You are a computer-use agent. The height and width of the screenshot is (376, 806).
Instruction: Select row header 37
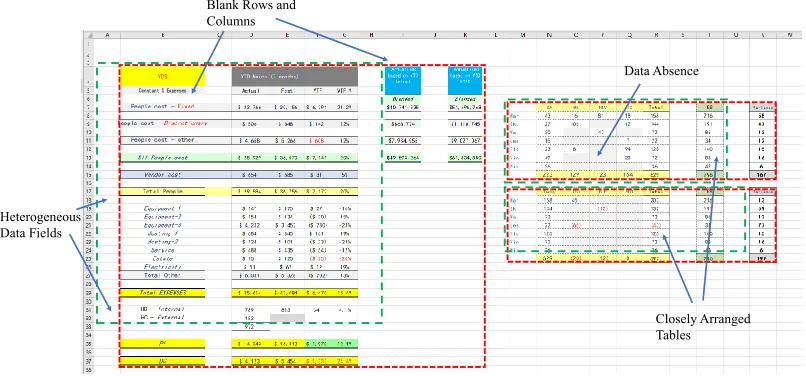point(88,362)
